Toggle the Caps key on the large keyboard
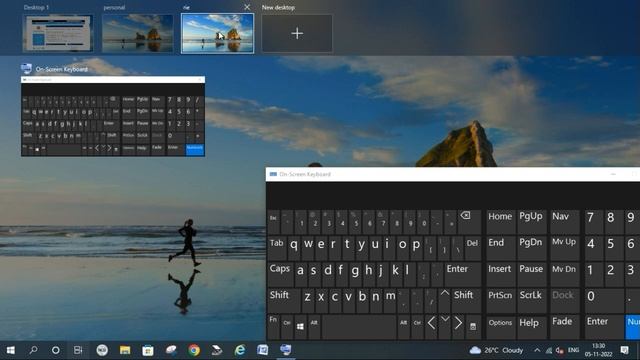 [280, 275]
